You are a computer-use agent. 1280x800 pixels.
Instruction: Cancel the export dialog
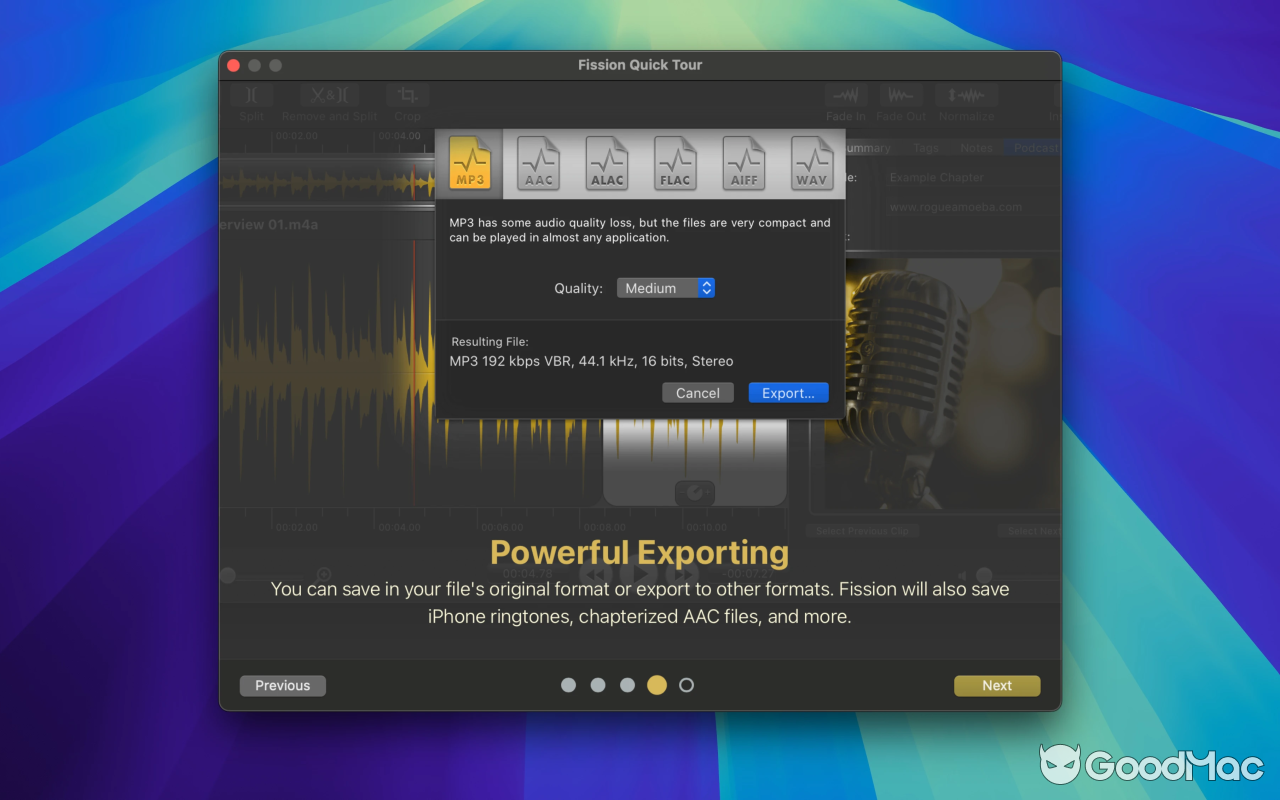point(697,392)
